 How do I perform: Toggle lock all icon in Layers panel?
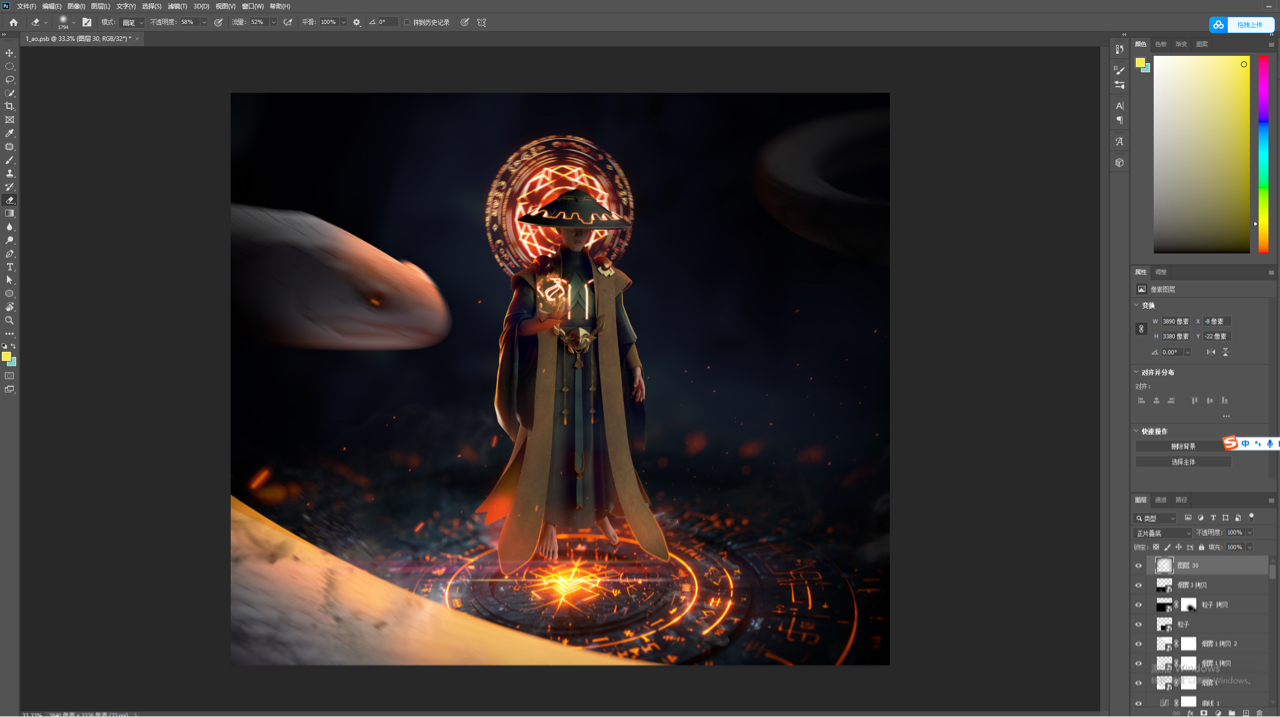pyautogui.click(x=1201, y=547)
